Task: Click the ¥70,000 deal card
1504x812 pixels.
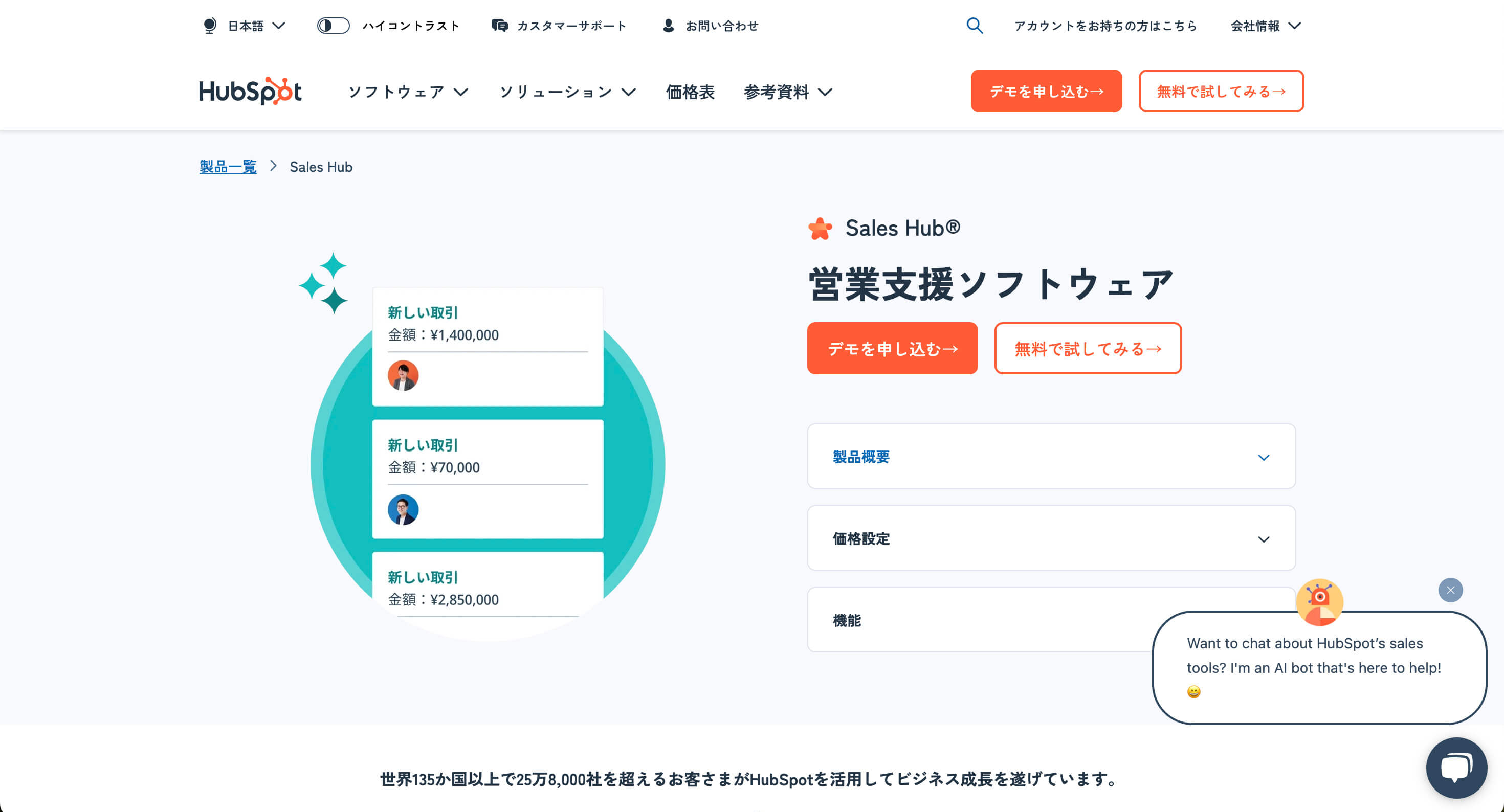Action: click(488, 479)
